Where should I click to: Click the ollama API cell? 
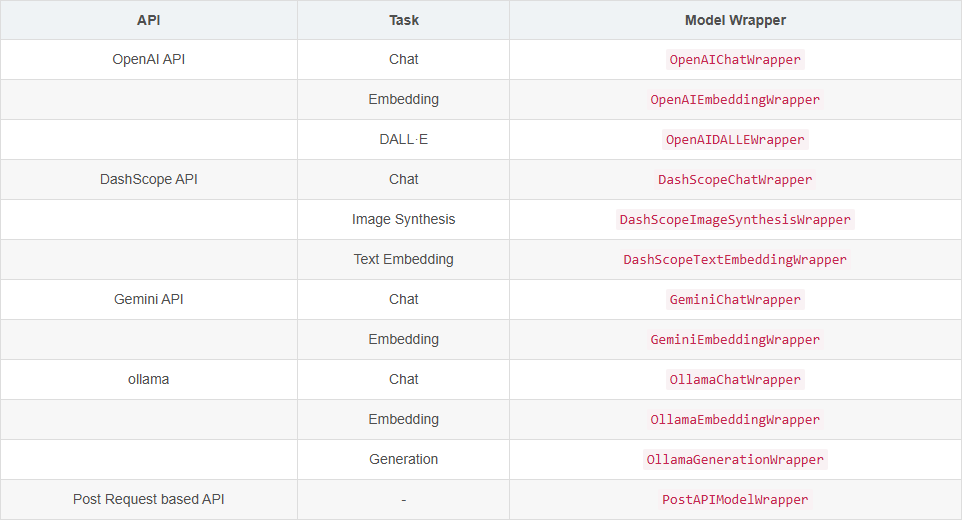click(149, 379)
